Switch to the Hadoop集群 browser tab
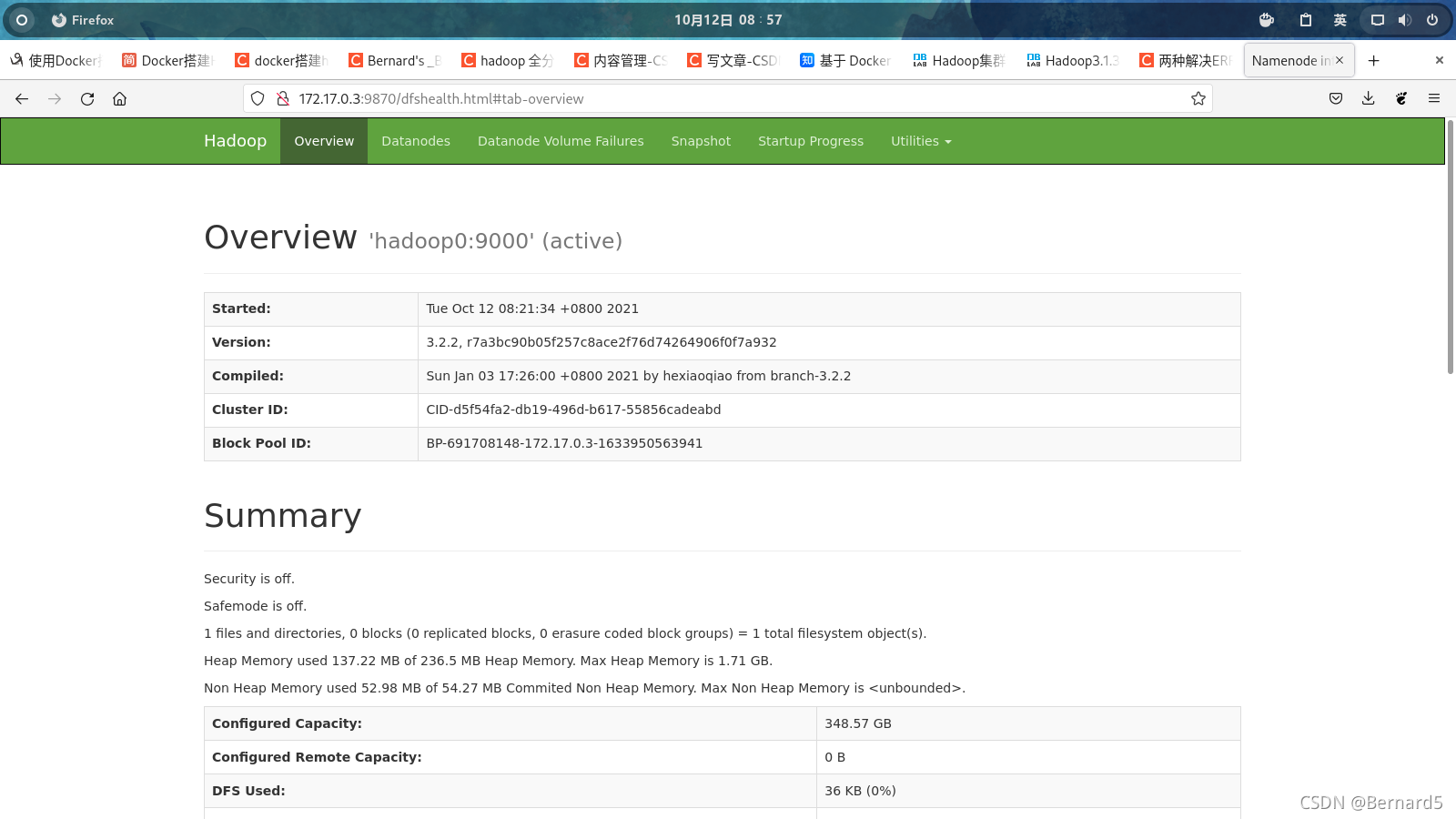The width and height of the screenshot is (1456, 819). (958, 60)
